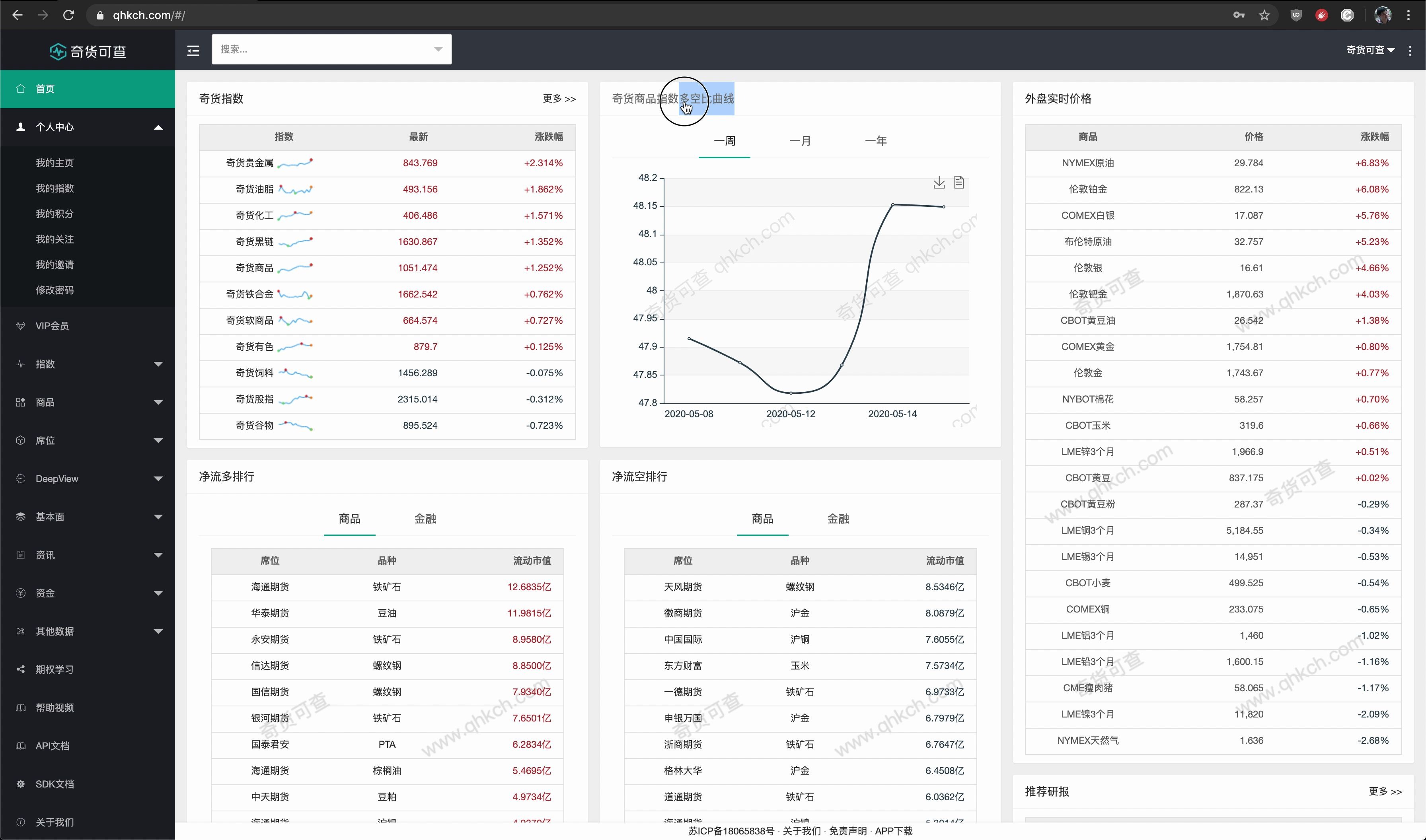
Task: Click the API文档 book icon
Action: 21,745
